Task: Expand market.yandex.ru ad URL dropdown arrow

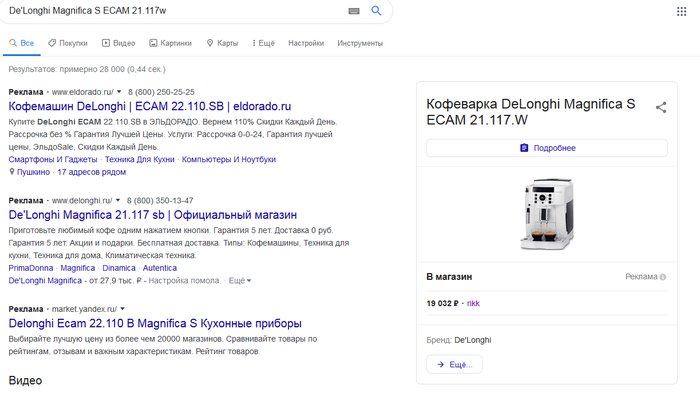Action: click(x=122, y=309)
